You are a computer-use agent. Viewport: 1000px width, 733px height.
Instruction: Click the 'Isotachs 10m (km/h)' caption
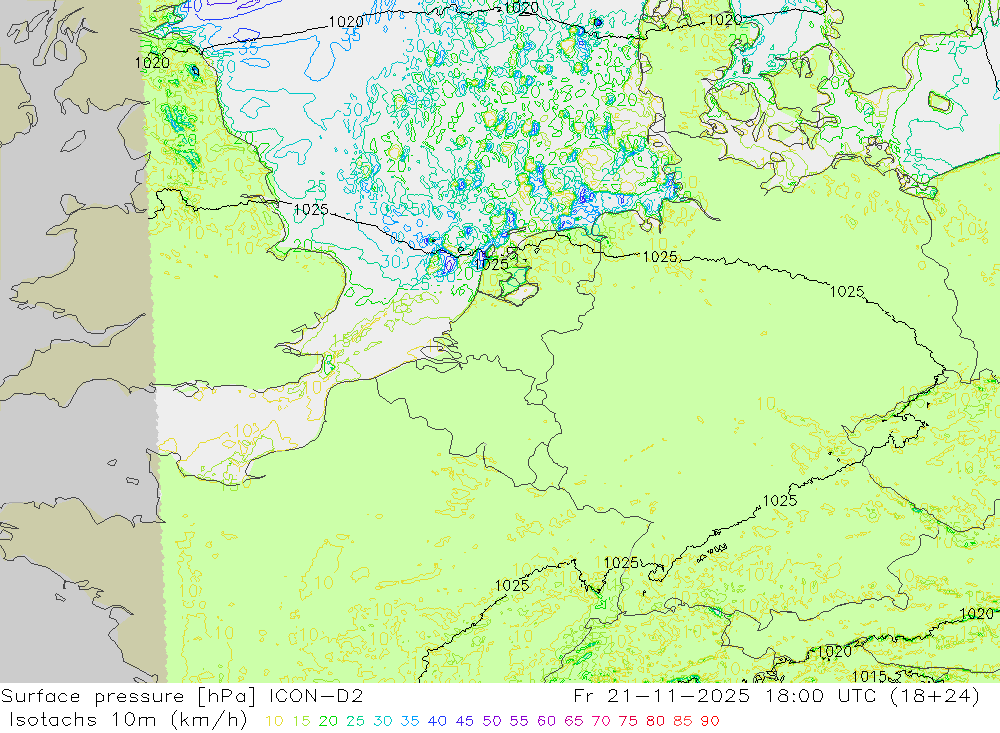click(x=128, y=720)
